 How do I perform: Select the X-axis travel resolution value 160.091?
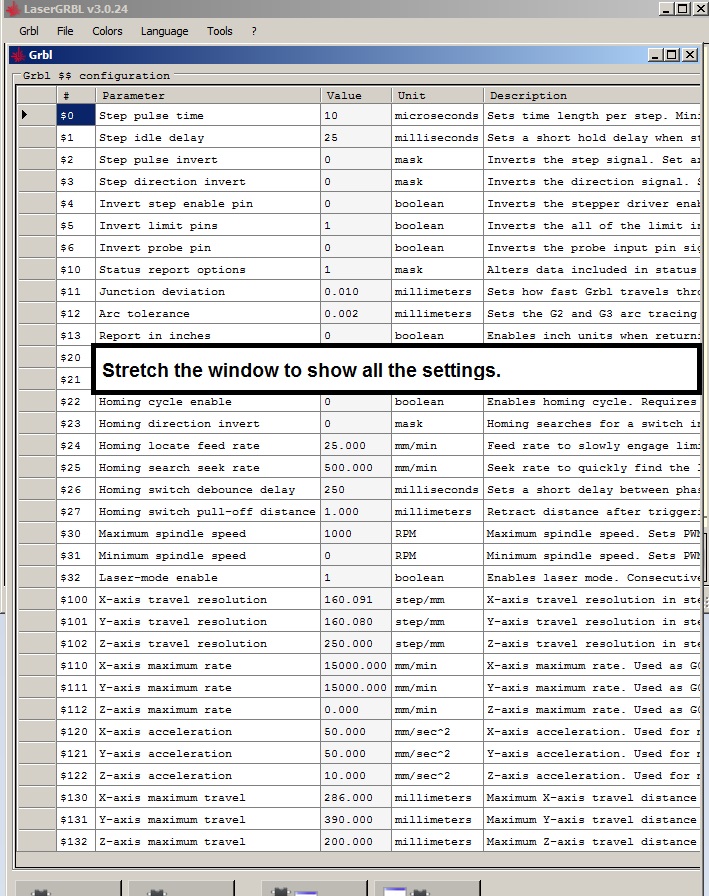(x=356, y=600)
